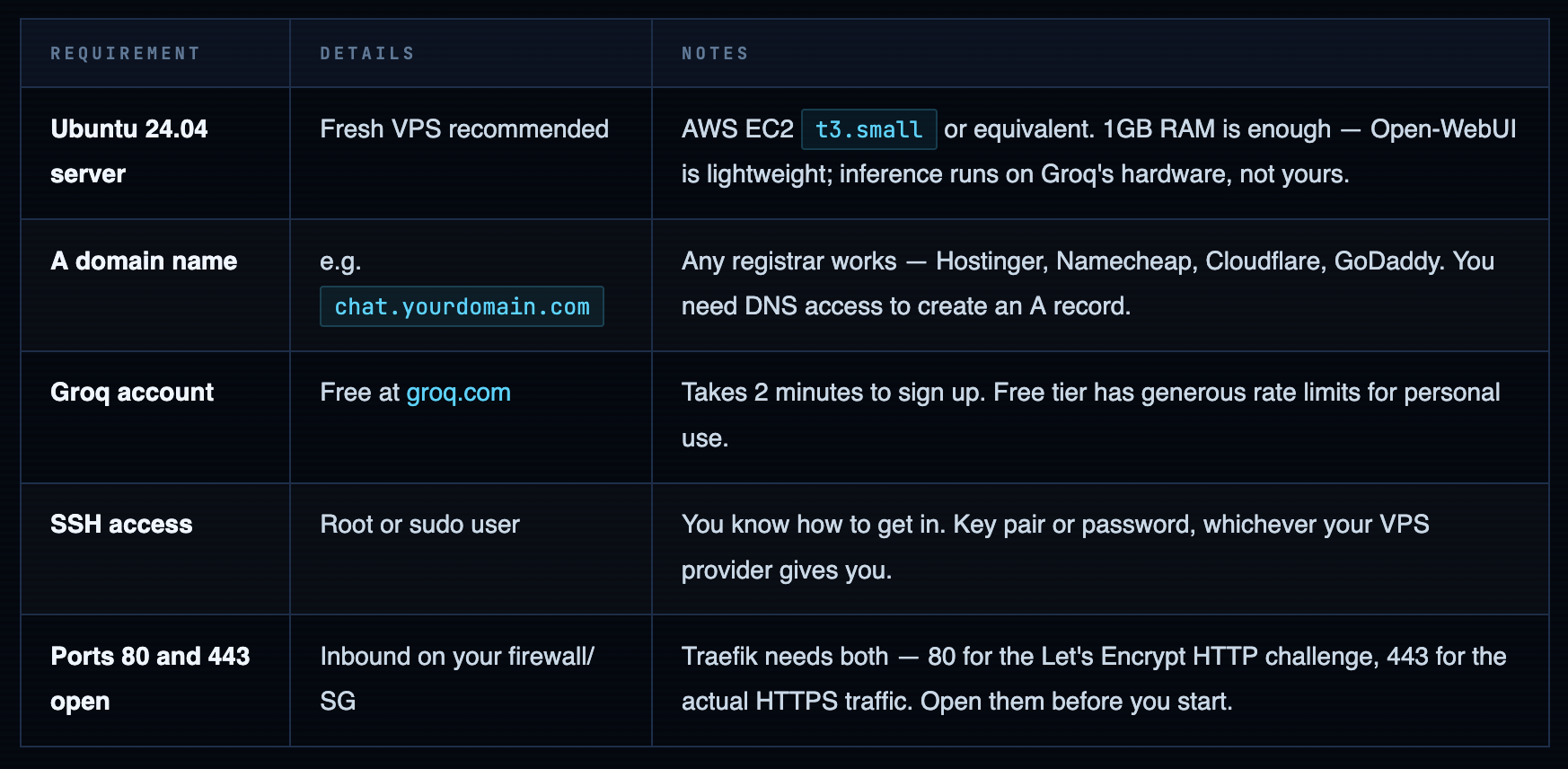Click the 'Fresh VPS recommended' details text
1568x769 pixels.
(464, 129)
